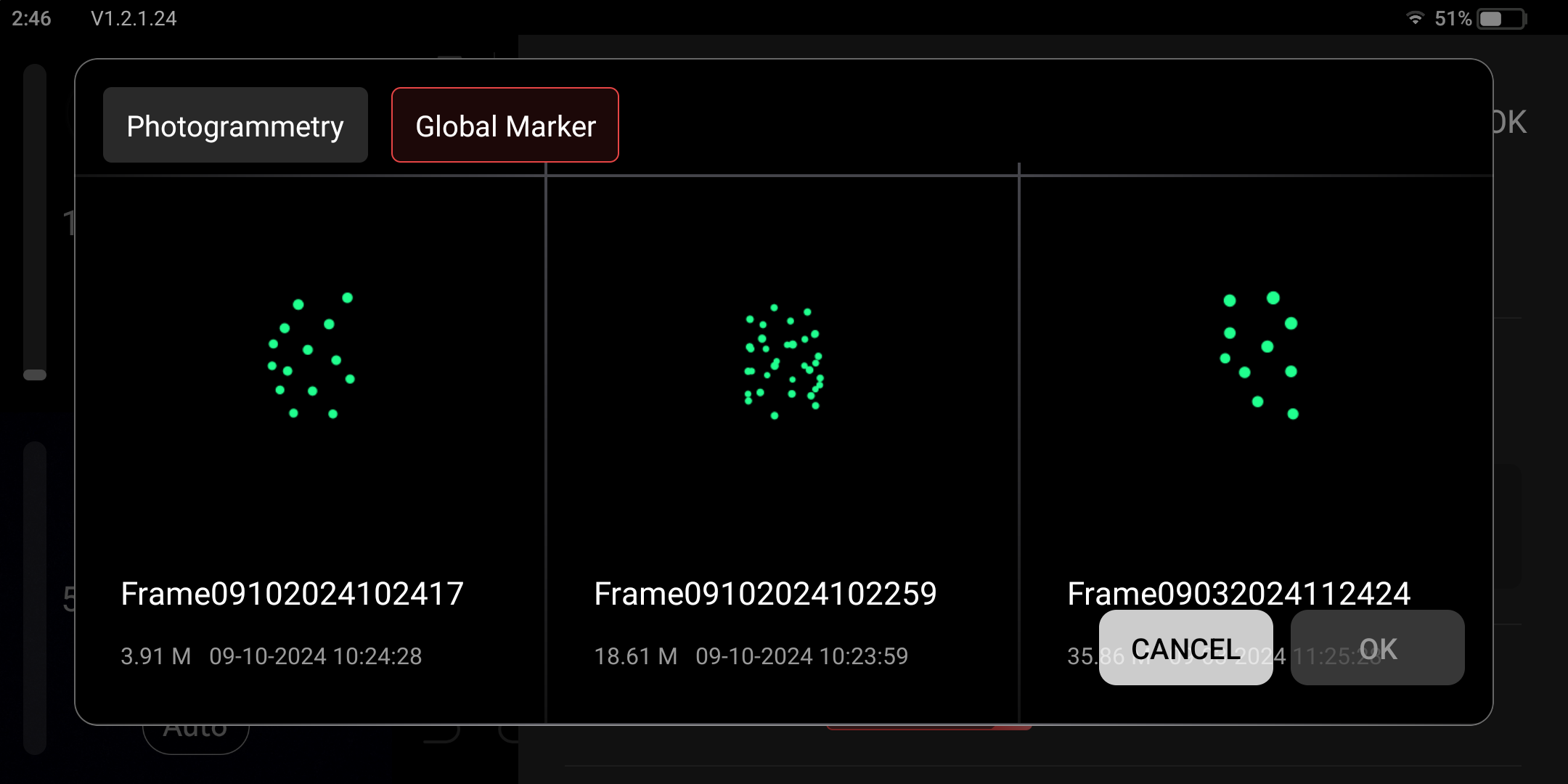The height and width of the screenshot is (784, 1568).
Task: Open the Frame09102024102417 marker thumbnail
Action: tap(311, 355)
